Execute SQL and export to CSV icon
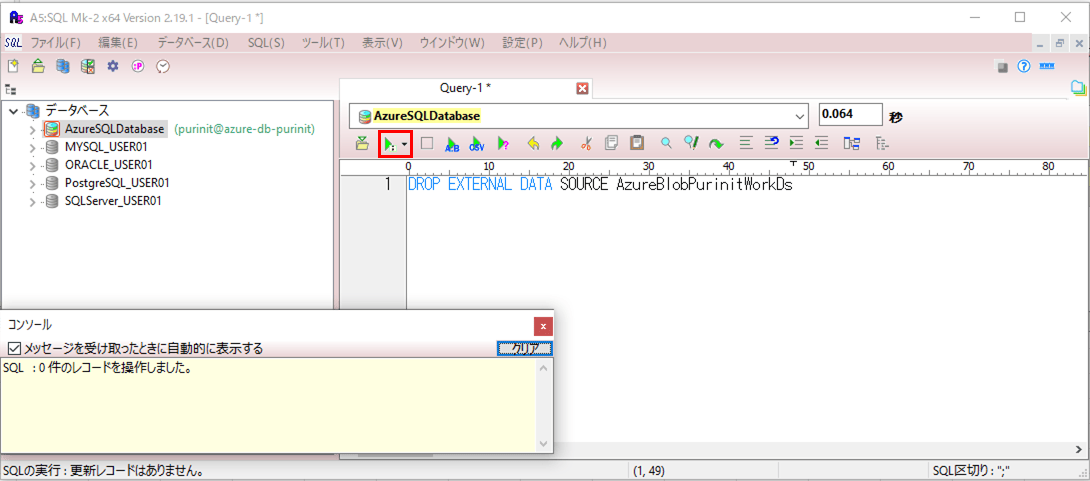 tap(477, 144)
